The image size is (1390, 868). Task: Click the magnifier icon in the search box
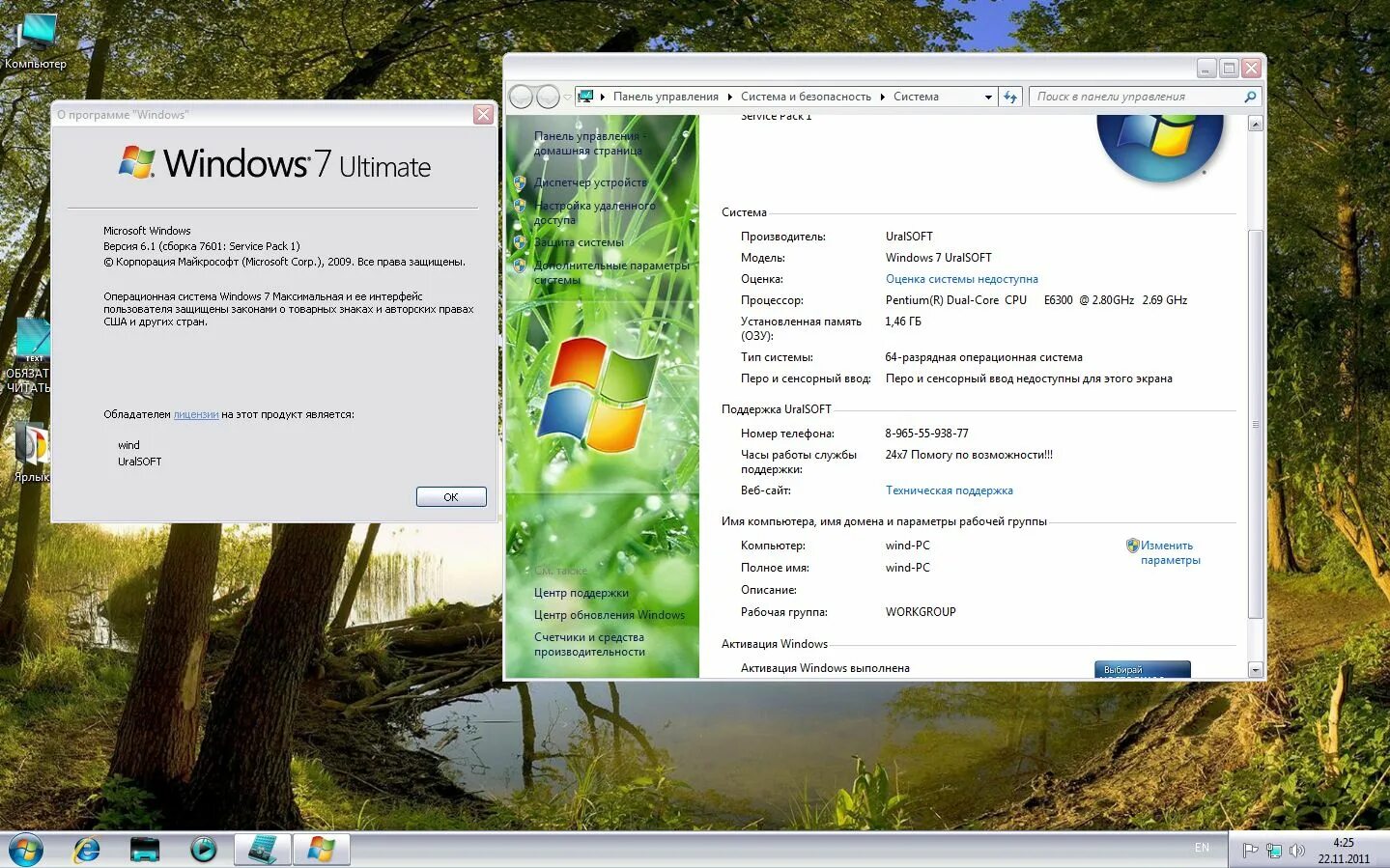1250,97
